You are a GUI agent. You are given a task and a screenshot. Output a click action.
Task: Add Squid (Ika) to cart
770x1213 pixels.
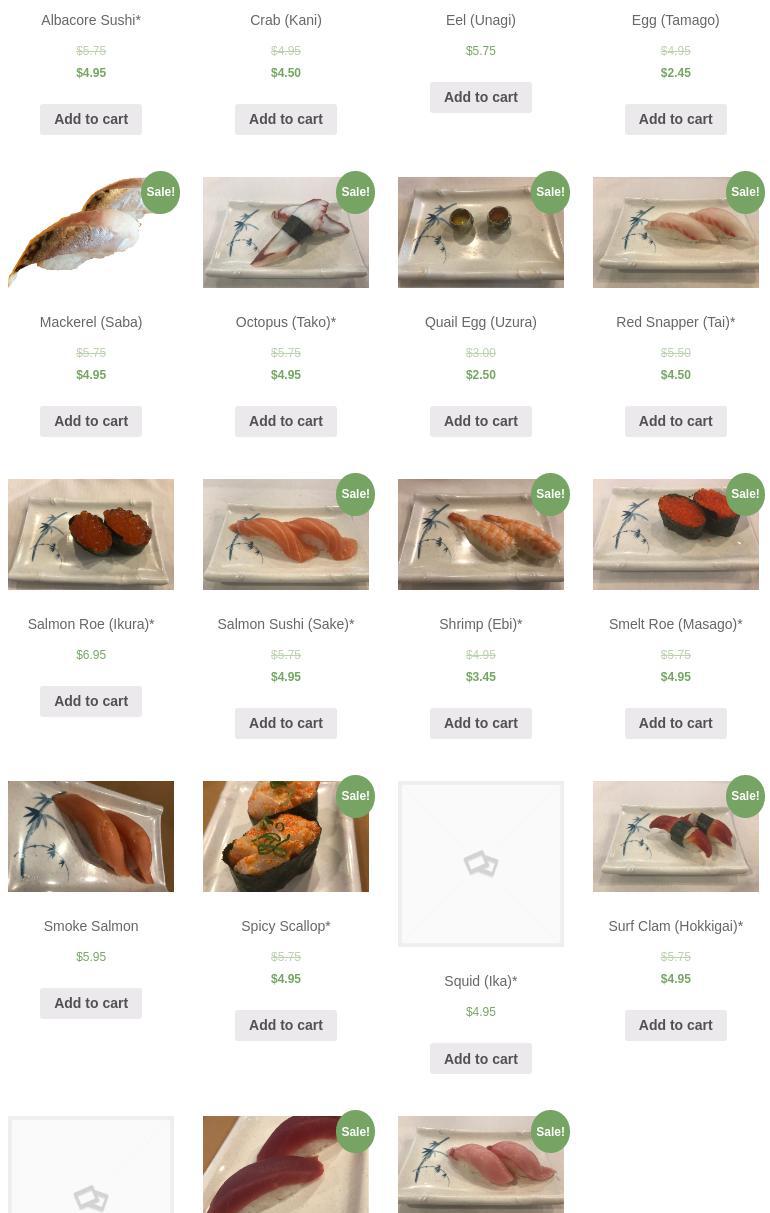pyautogui.click(x=480, y=1058)
